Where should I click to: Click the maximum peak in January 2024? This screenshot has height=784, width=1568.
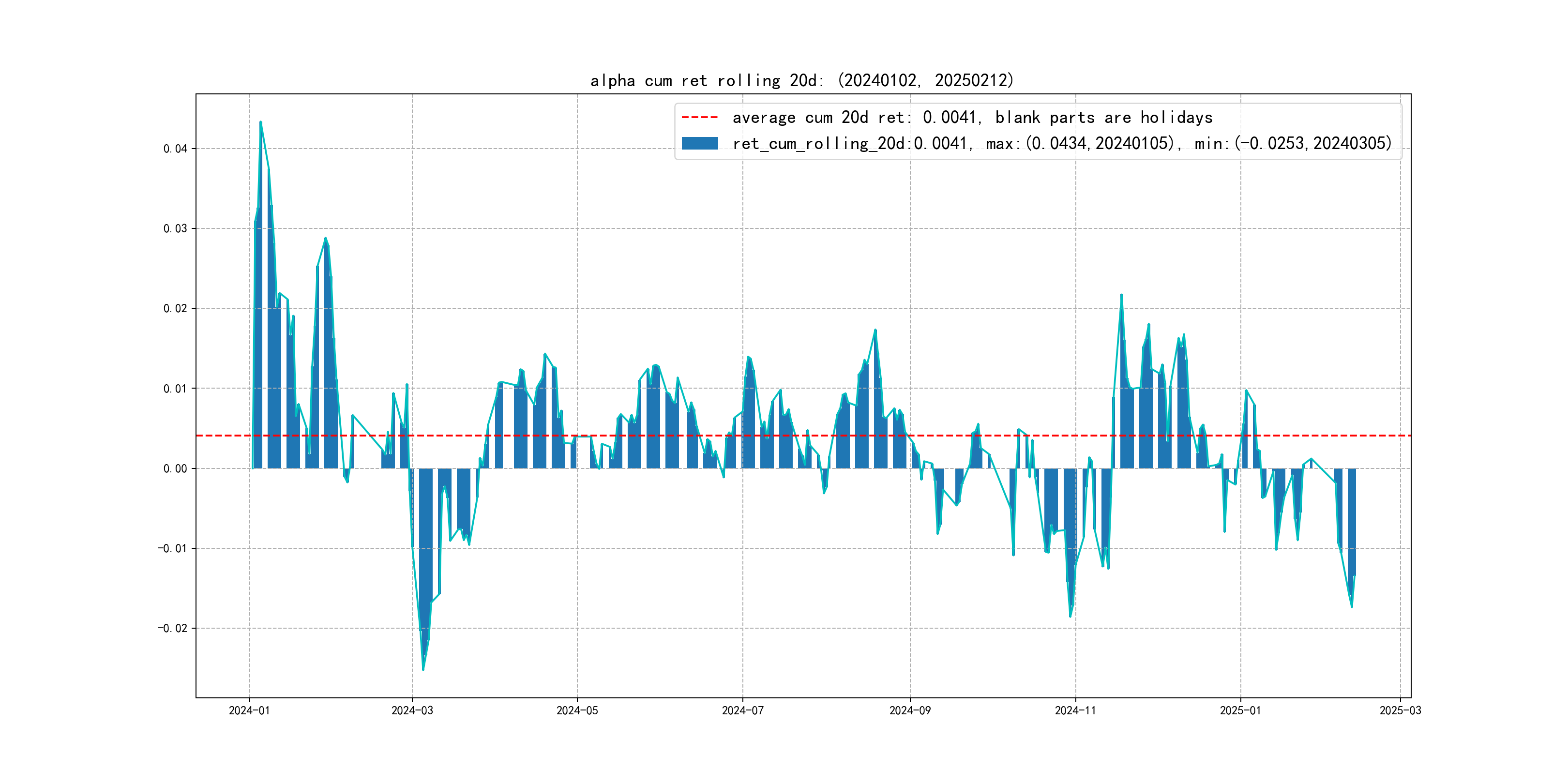260,122
